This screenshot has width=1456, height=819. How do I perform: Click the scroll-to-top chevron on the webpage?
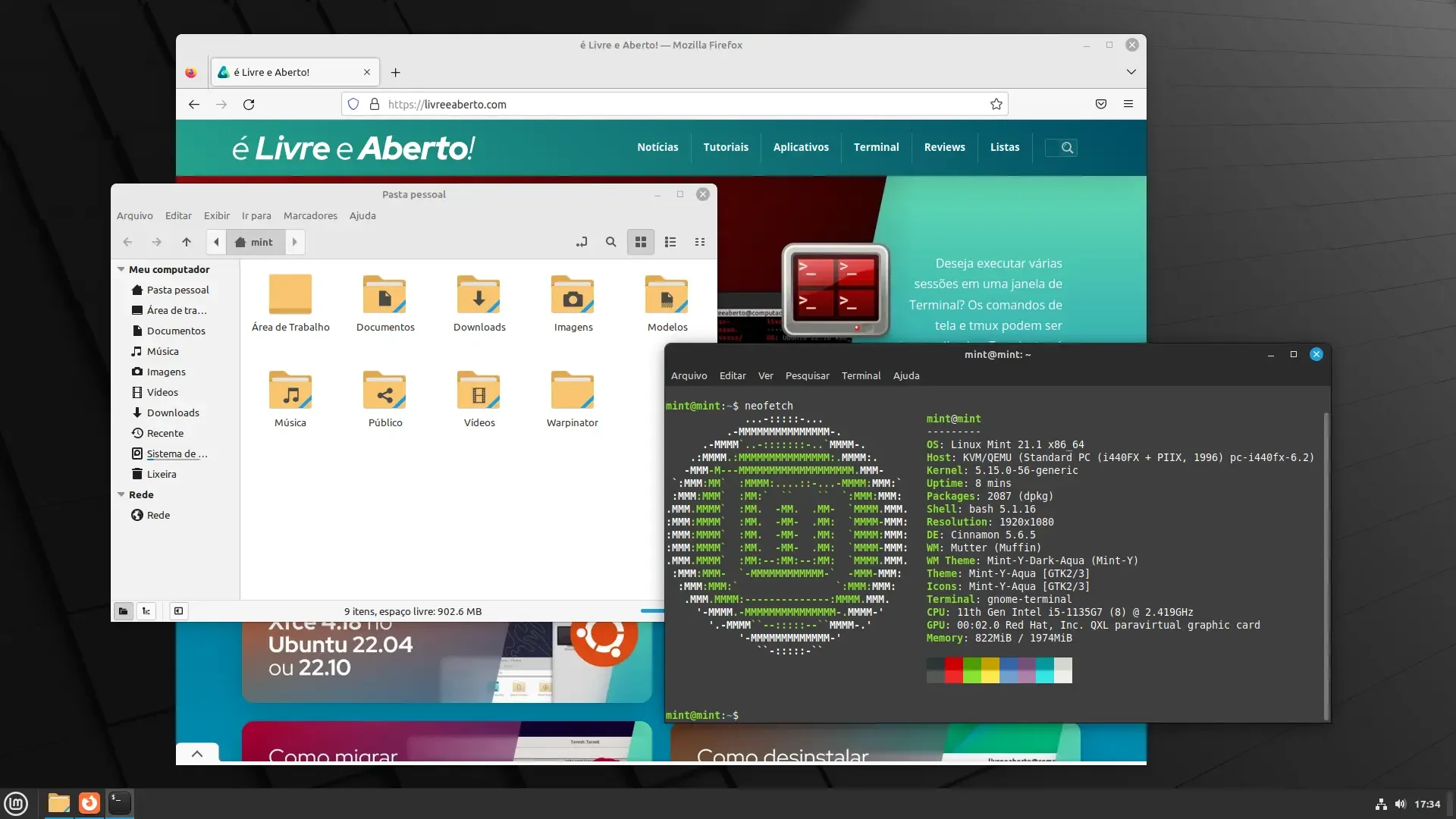[197, 754]
